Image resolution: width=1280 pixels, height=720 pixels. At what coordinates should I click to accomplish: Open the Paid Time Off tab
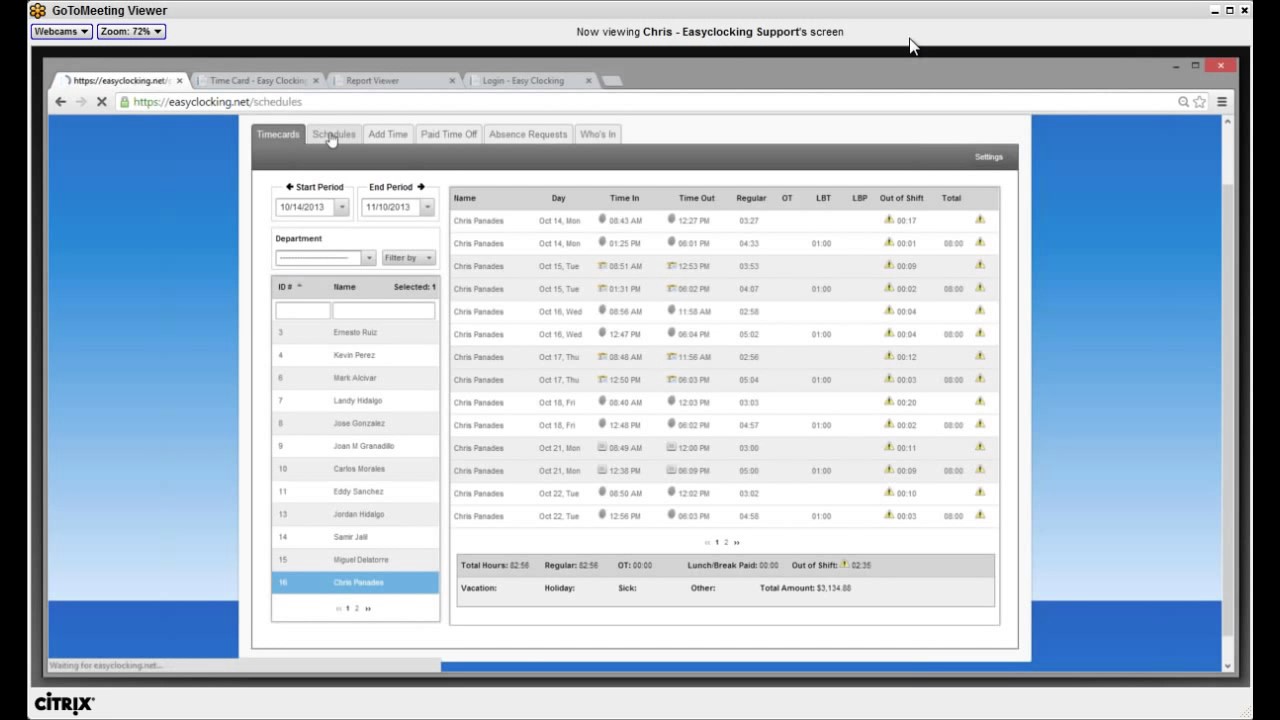pyautogui.click(x=449, y=134)
